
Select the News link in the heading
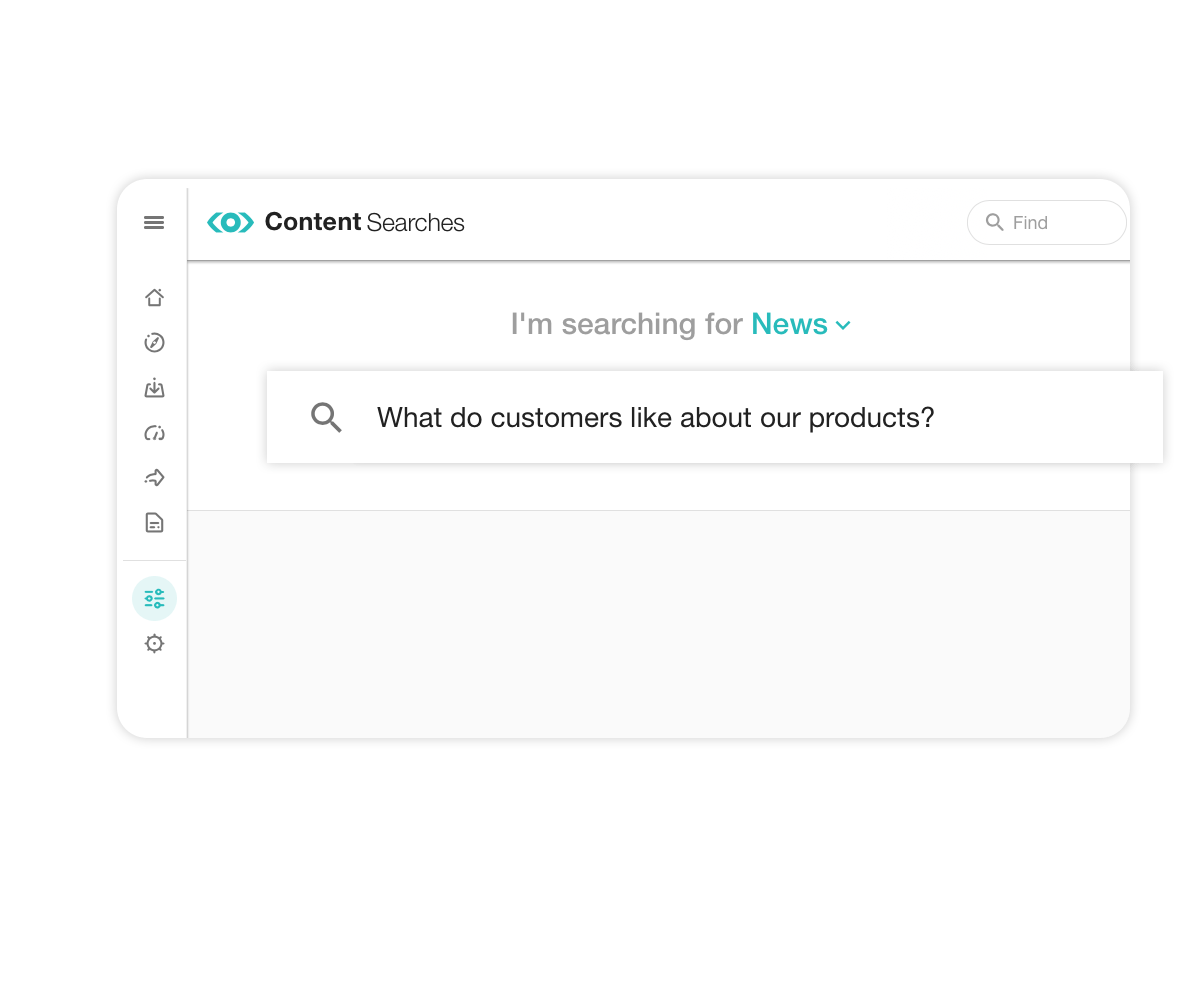point(789,324)
